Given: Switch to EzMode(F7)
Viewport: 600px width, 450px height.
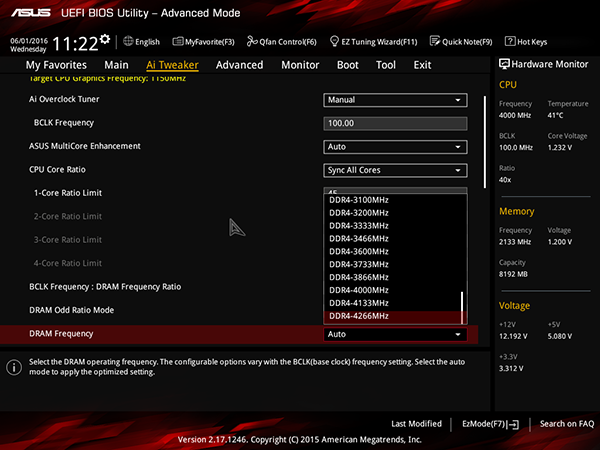Looking at the screenshot, I should tap(491, 424).
